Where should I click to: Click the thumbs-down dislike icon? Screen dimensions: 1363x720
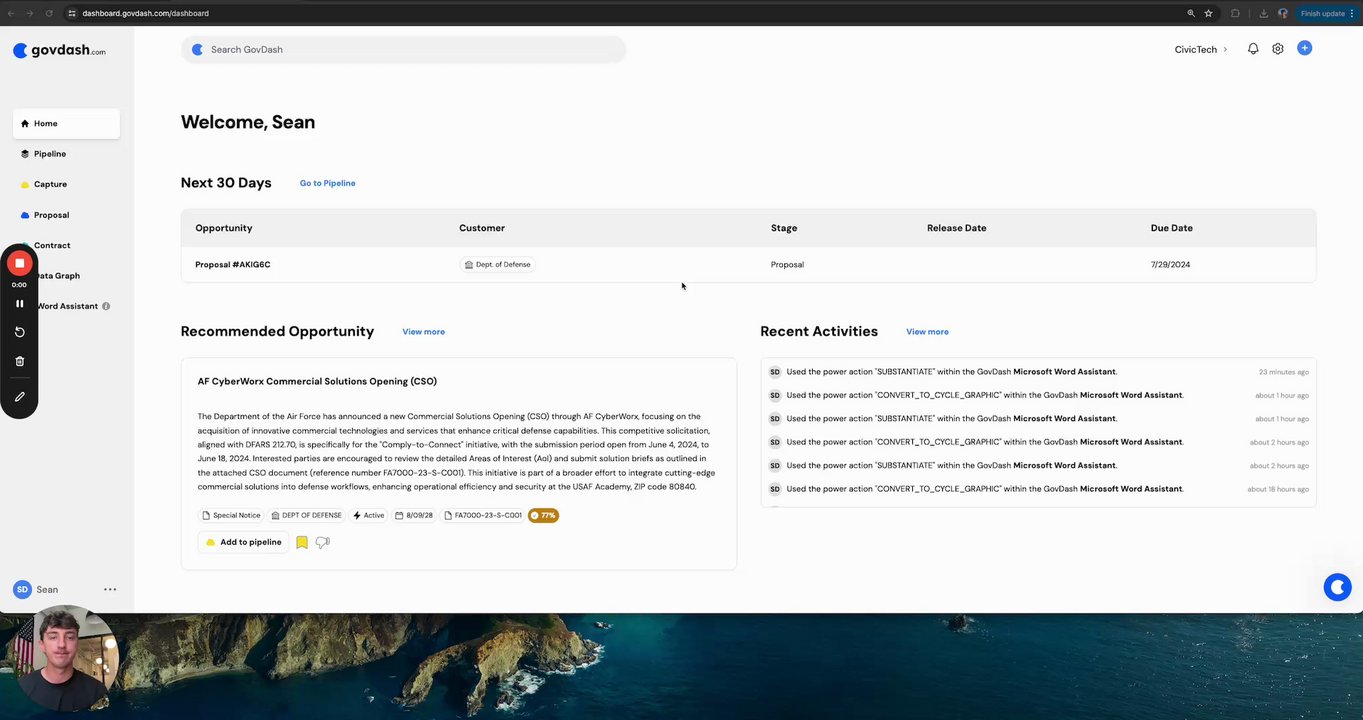(x=322, y=542)
